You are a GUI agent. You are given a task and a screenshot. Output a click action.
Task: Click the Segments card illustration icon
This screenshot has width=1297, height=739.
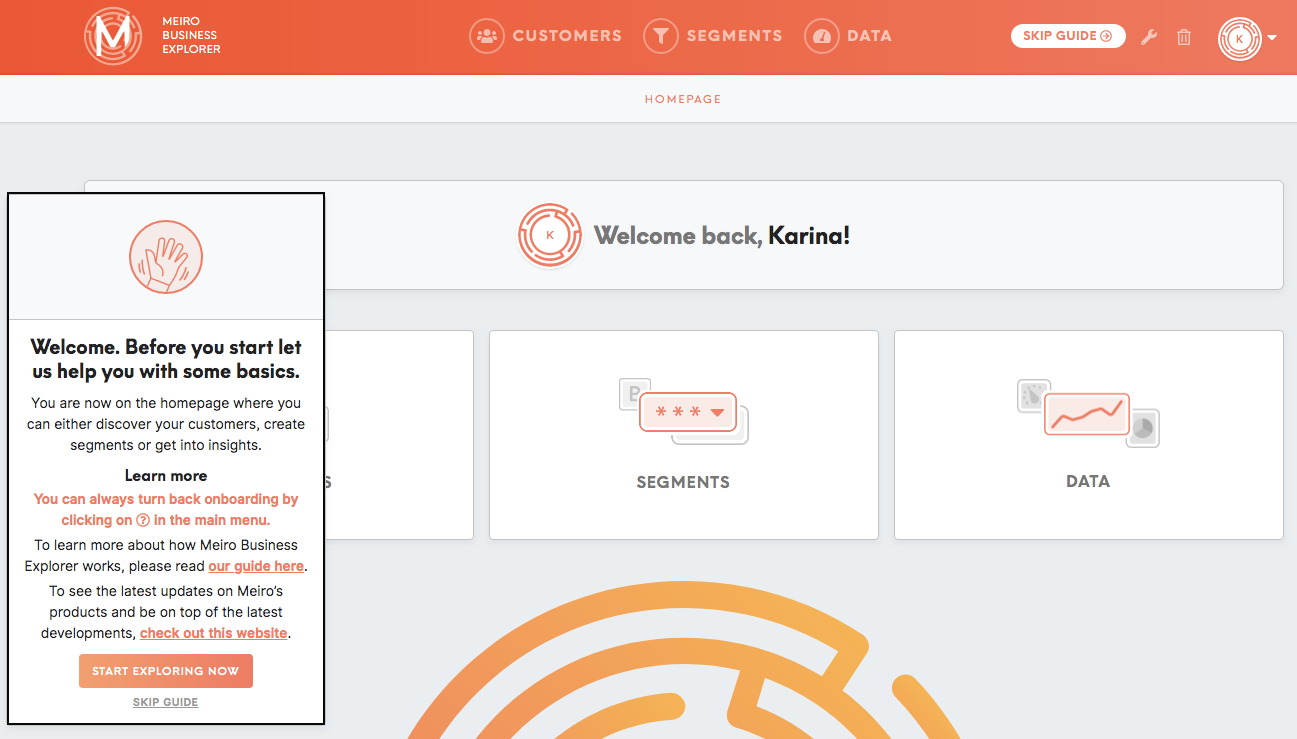tap(684, 411)
